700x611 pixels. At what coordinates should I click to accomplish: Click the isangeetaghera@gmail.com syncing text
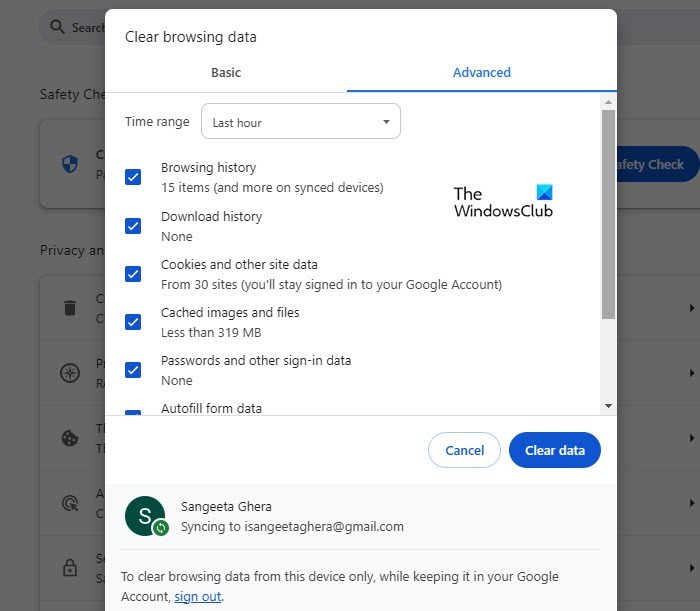tap(292, 527)
